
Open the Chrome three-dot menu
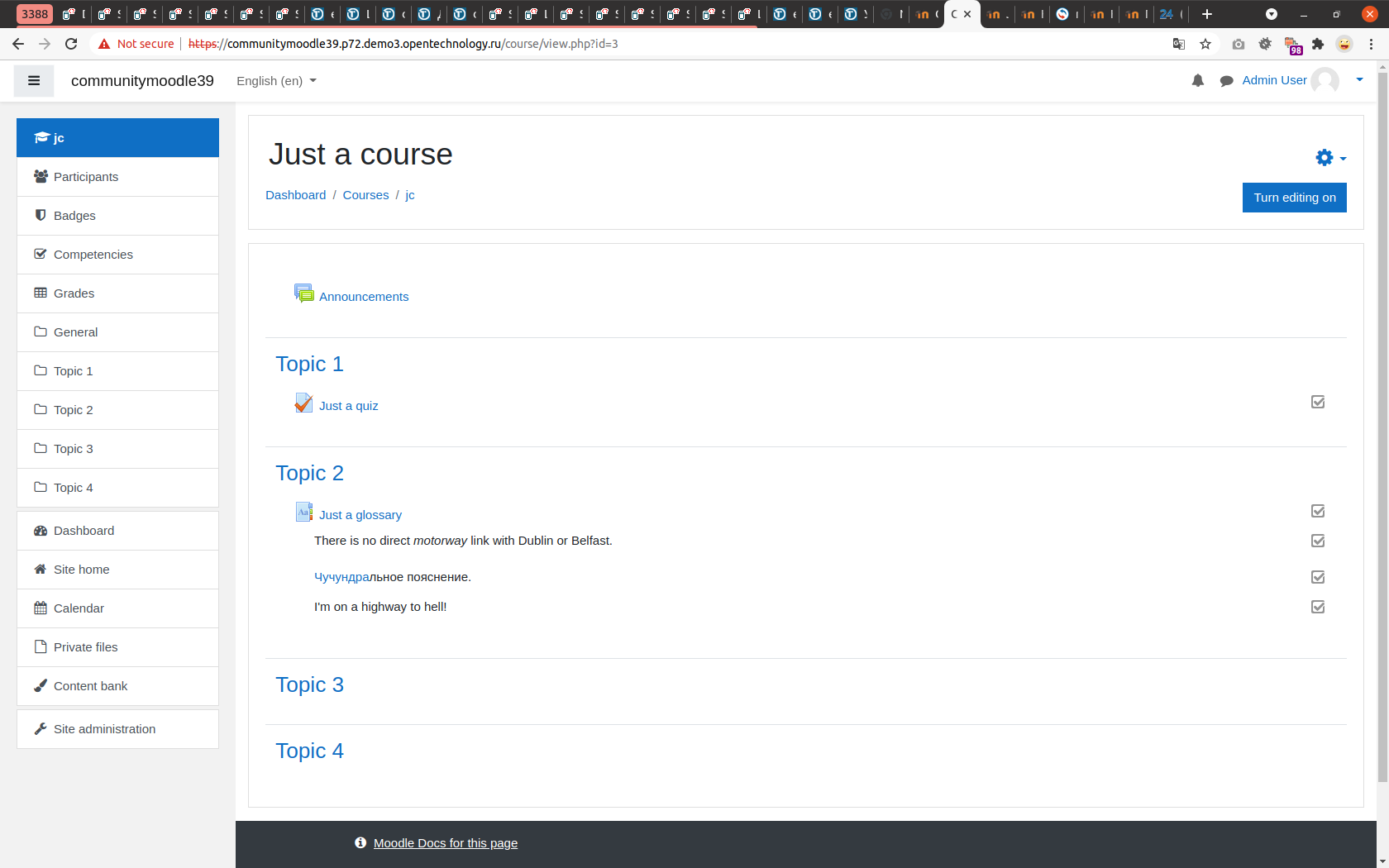point(1371,44)
